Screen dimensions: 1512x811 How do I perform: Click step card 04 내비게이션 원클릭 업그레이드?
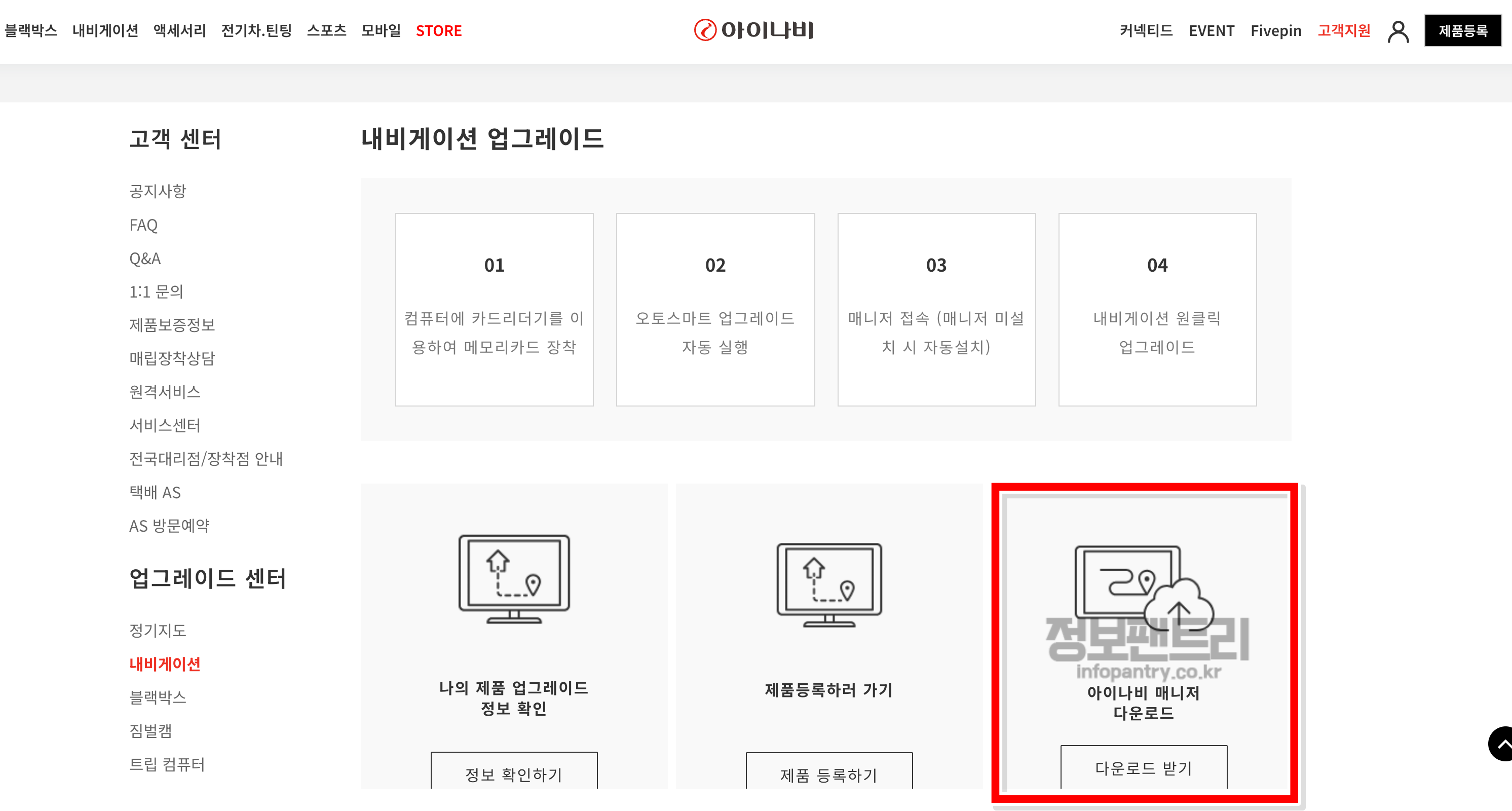[1157, 309]
